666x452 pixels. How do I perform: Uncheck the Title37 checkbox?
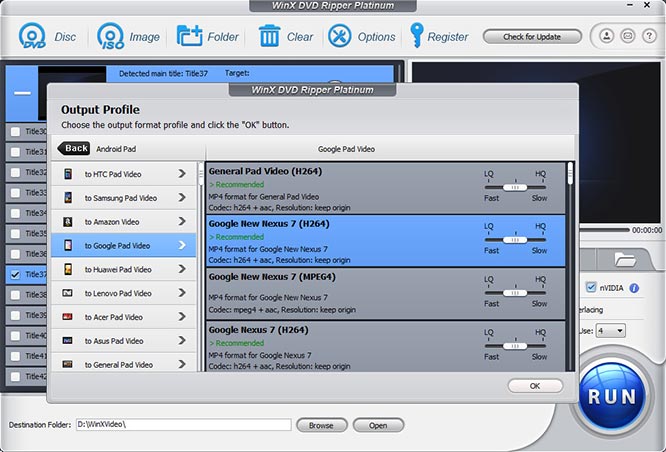tap(15, 274)
